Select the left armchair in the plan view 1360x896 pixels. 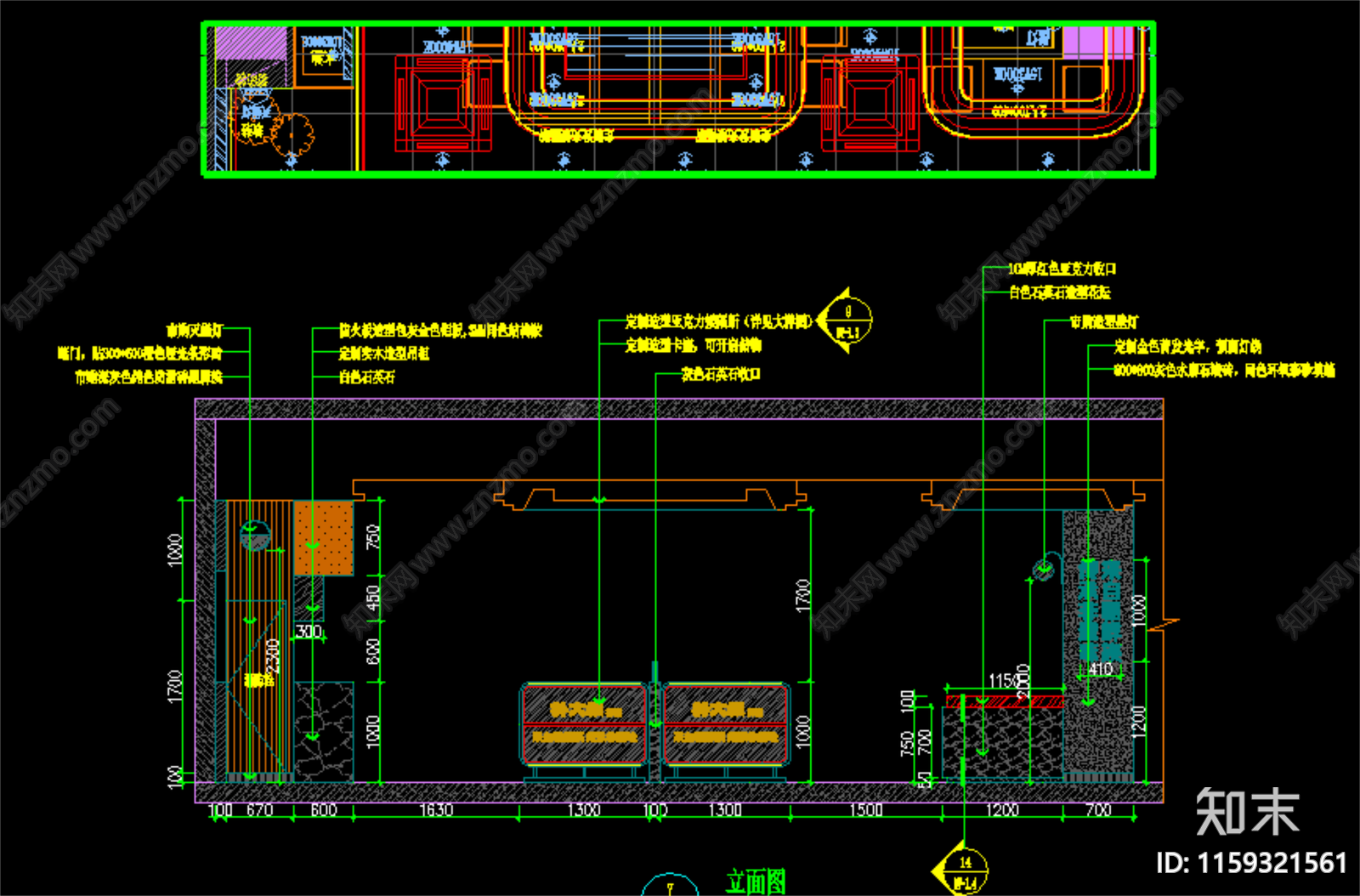click(443, 104)
